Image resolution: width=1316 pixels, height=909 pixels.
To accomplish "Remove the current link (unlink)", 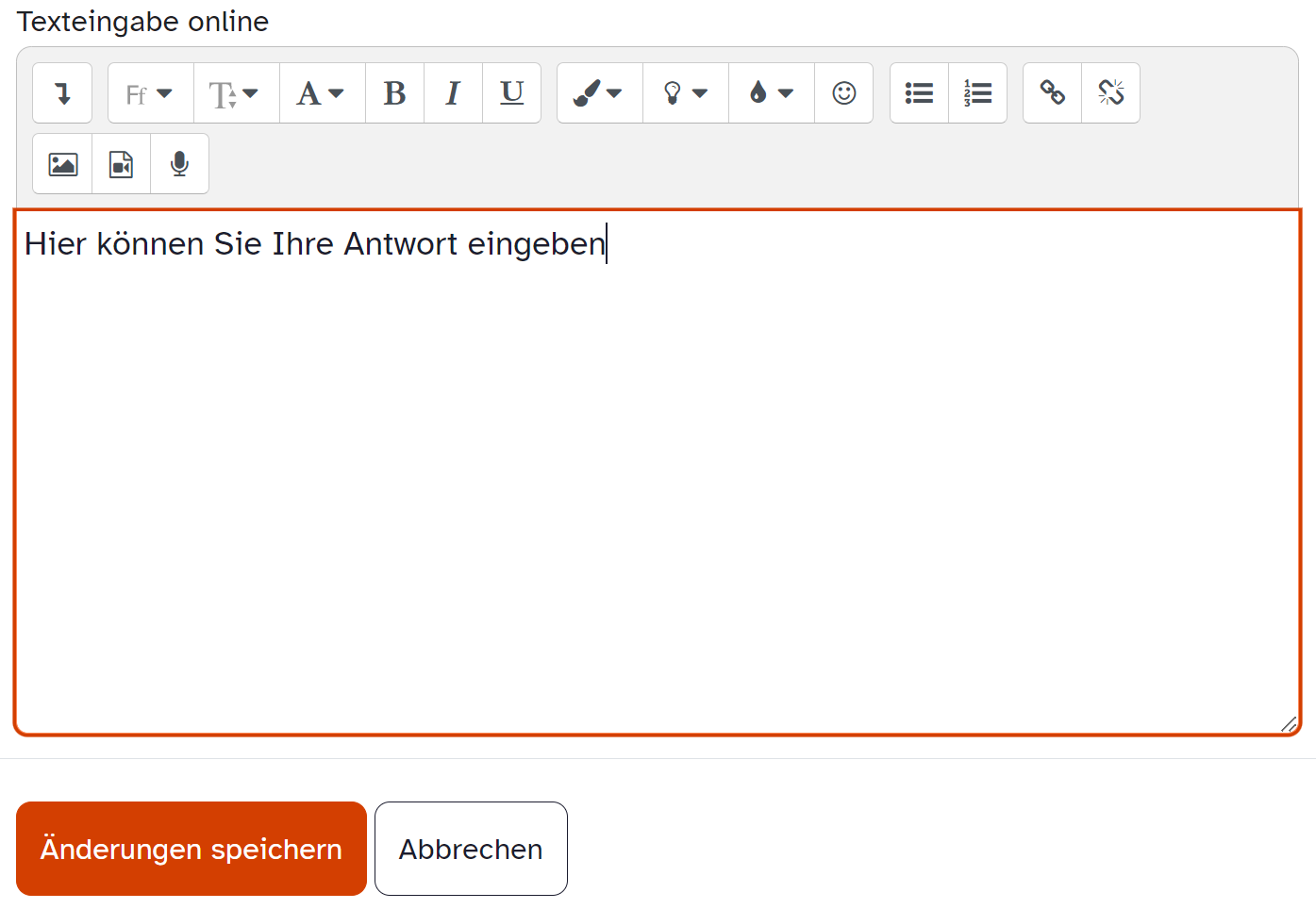I will coord(1110,92).
